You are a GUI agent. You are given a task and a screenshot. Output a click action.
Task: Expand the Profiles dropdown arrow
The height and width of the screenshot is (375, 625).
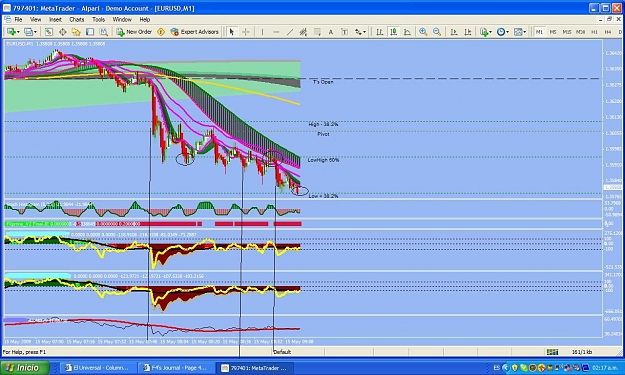click(35, 32)
